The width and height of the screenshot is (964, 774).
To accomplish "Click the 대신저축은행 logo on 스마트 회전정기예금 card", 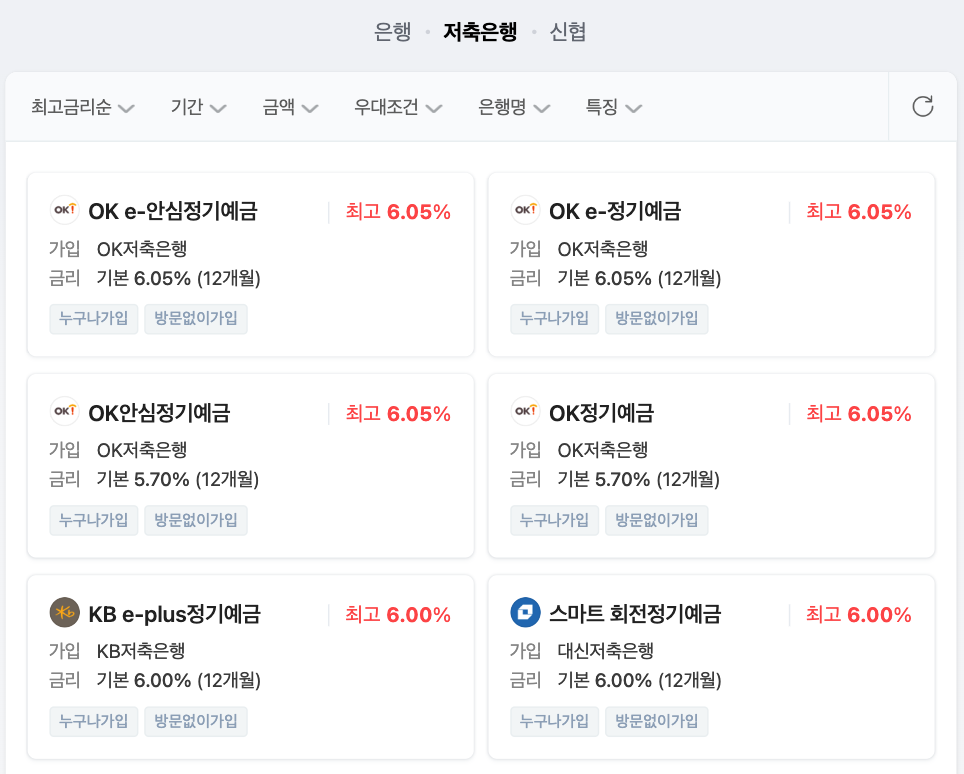I will pyautogui.click(x=525, y=614).
